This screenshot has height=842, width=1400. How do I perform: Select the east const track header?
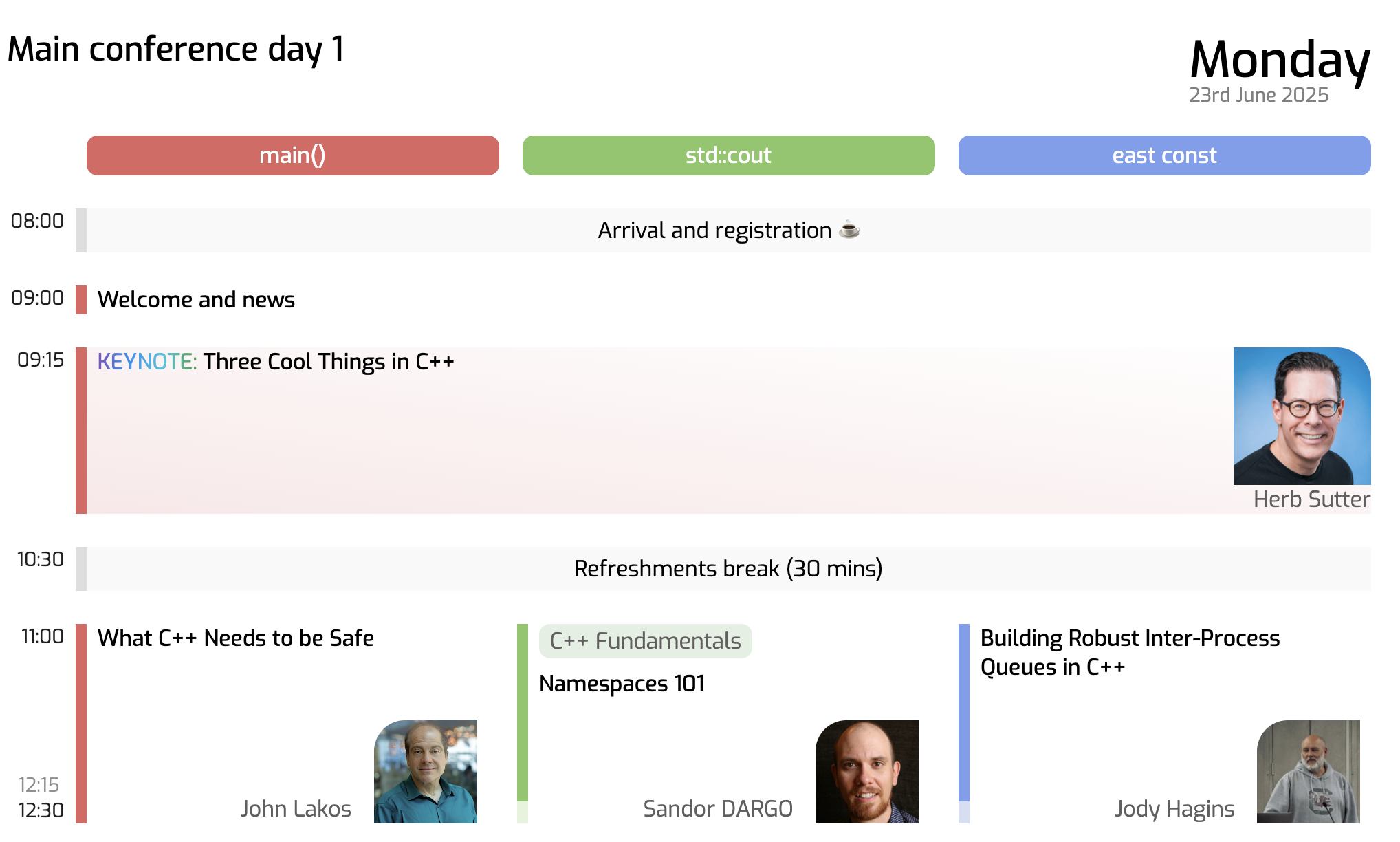1164,155
